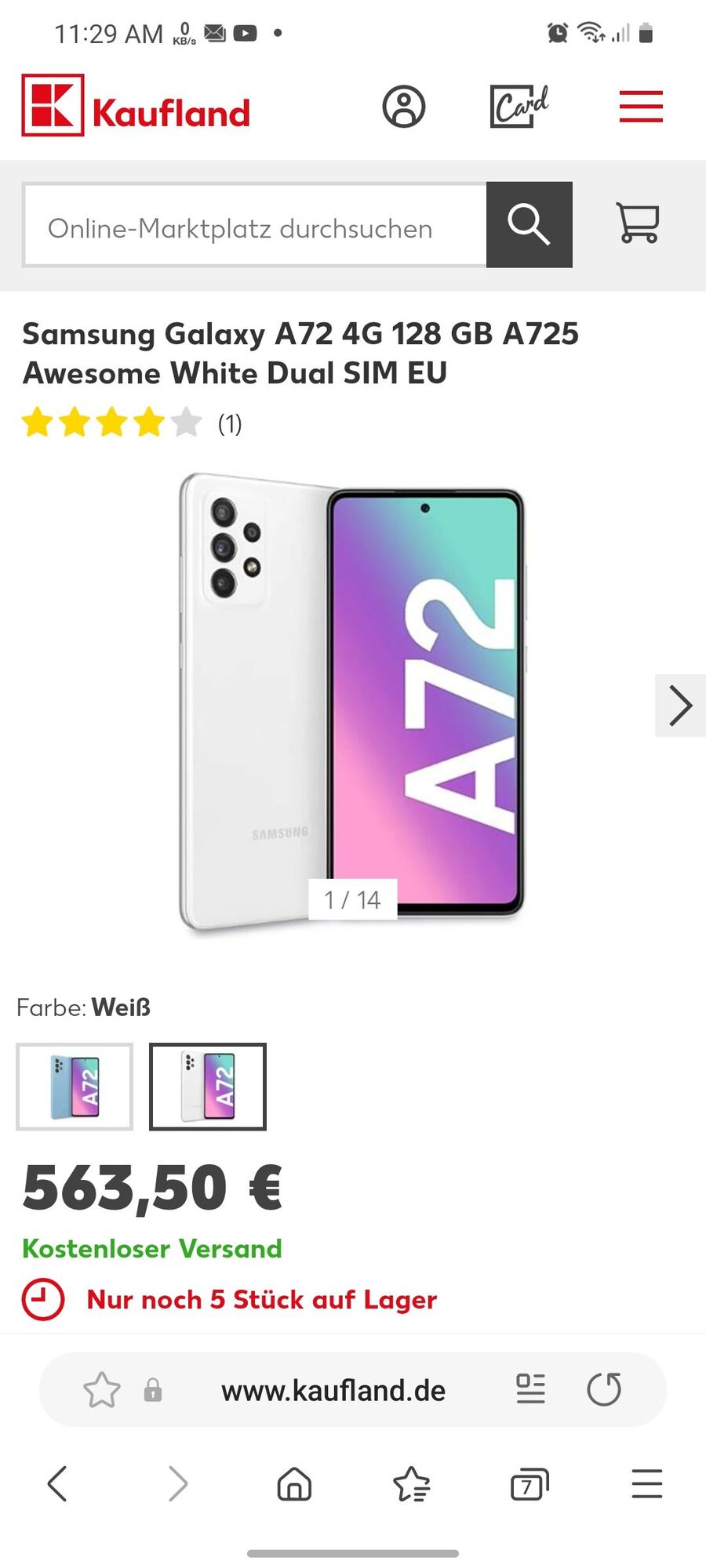Click the Kaufland logo
The height and width of the screenshot is (1568, 706).
pyautogui.click(x=136, y=106)
